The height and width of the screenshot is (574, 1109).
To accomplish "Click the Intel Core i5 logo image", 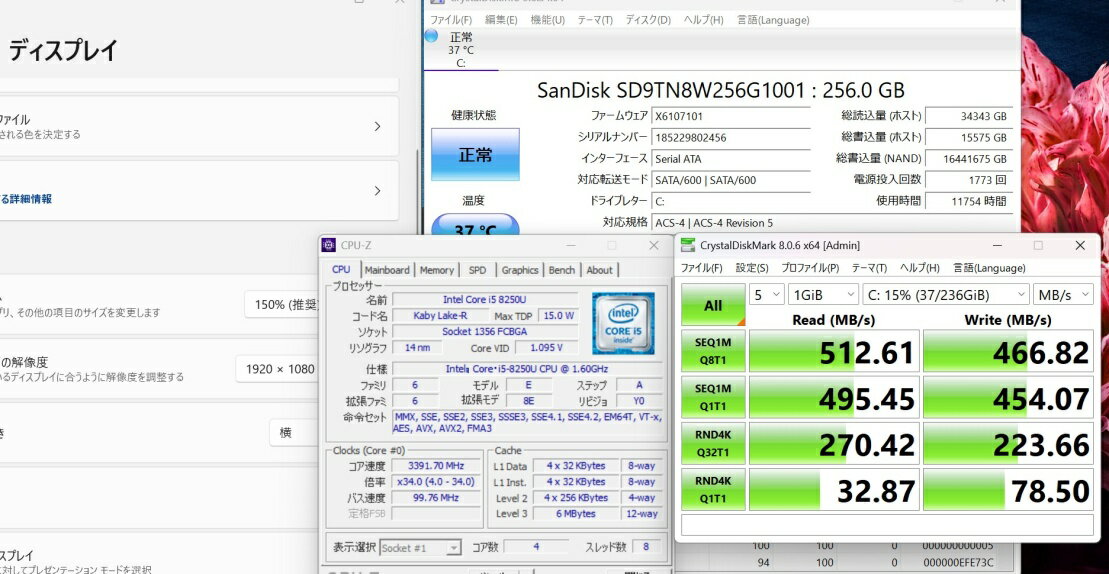I will tap(622, 323).
